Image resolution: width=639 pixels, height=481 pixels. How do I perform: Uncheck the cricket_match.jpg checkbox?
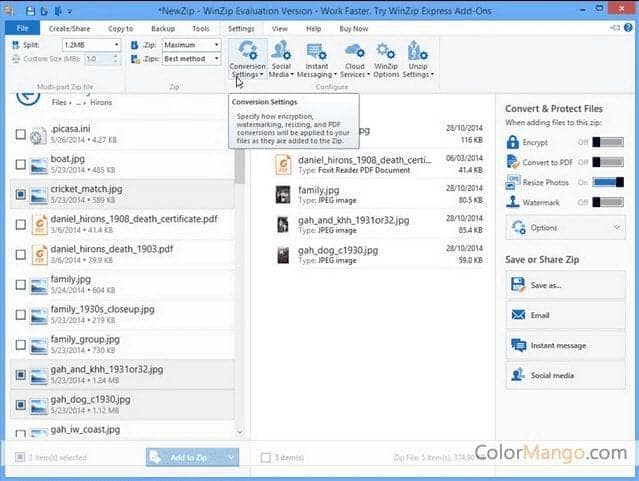point(20,194)
